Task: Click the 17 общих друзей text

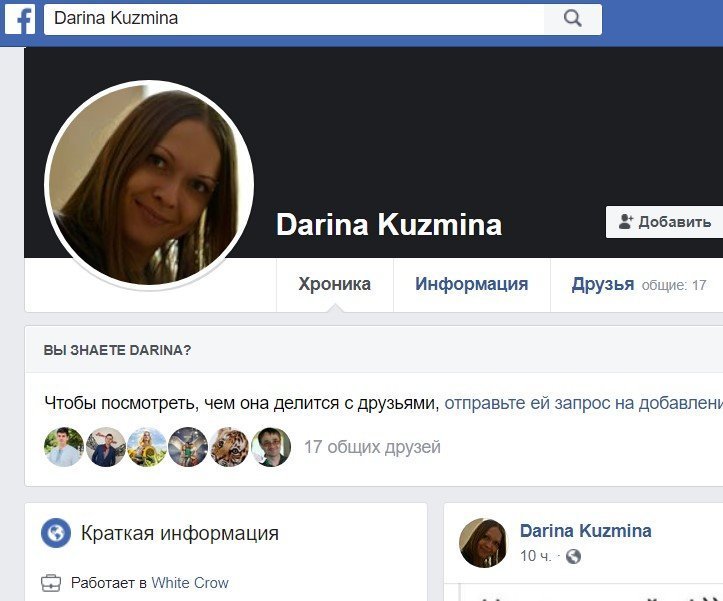Action: tap(372, 447)
